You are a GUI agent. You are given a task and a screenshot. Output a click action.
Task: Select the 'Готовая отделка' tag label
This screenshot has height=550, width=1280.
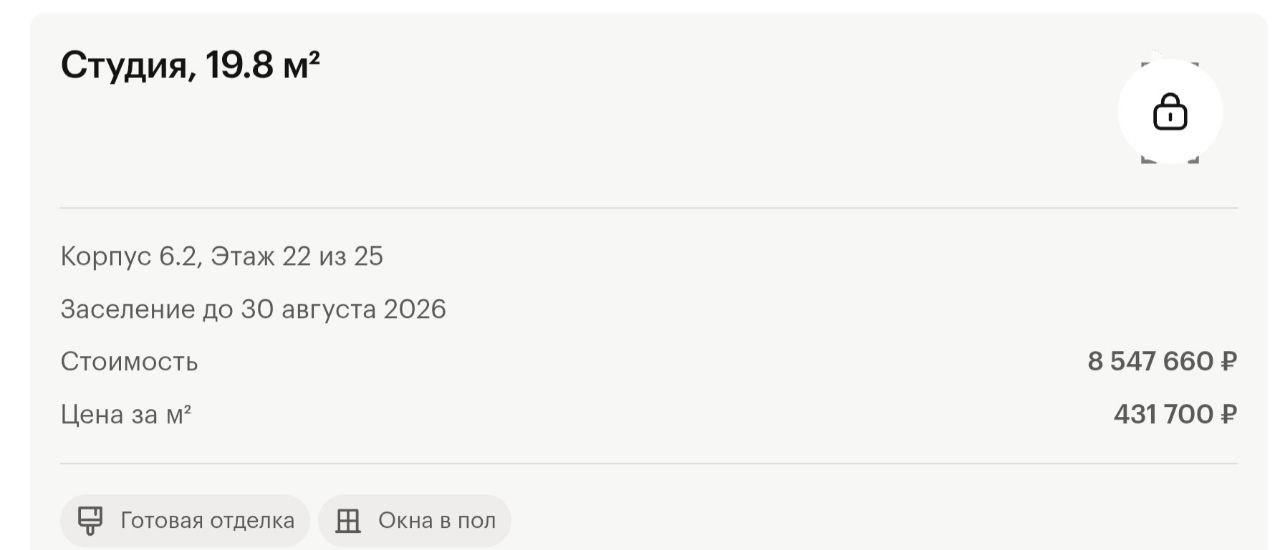[x=207, y=521]
